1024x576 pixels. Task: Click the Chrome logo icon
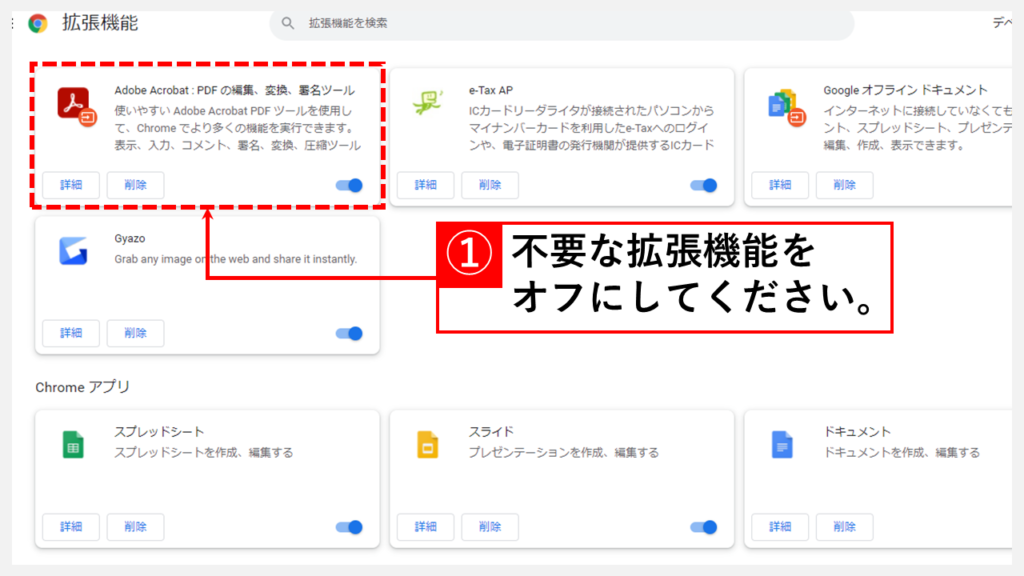coord(38,24)
